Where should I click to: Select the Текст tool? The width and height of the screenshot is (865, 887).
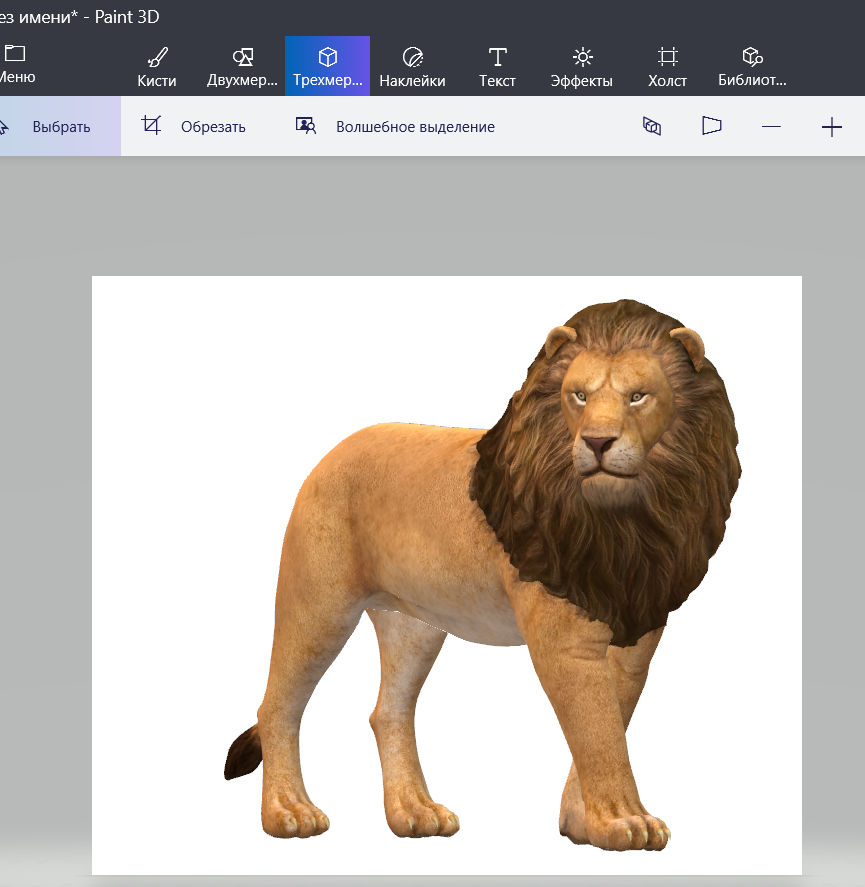[x=497, y=66]
